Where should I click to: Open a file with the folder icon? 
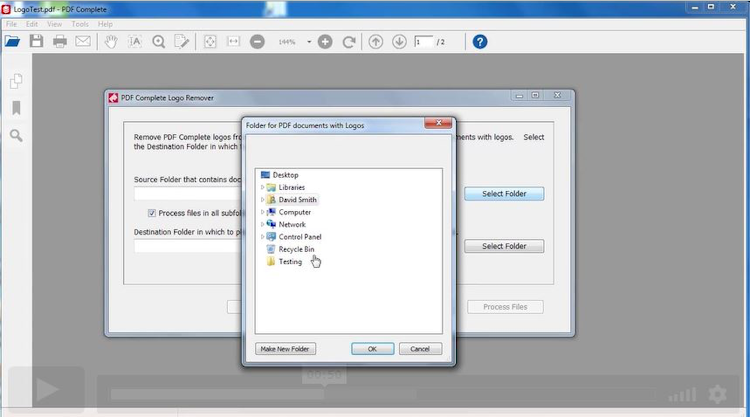[x=12, y=42]
